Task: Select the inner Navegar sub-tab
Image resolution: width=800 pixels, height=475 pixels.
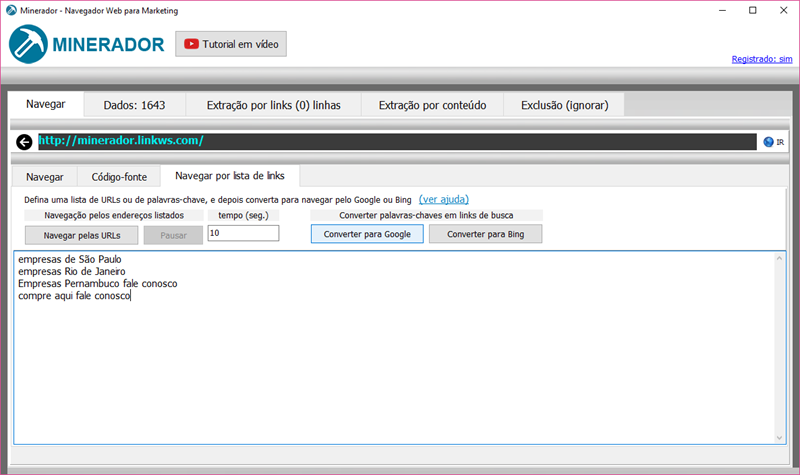Action: pyautogui.click(x=45, y=177)
